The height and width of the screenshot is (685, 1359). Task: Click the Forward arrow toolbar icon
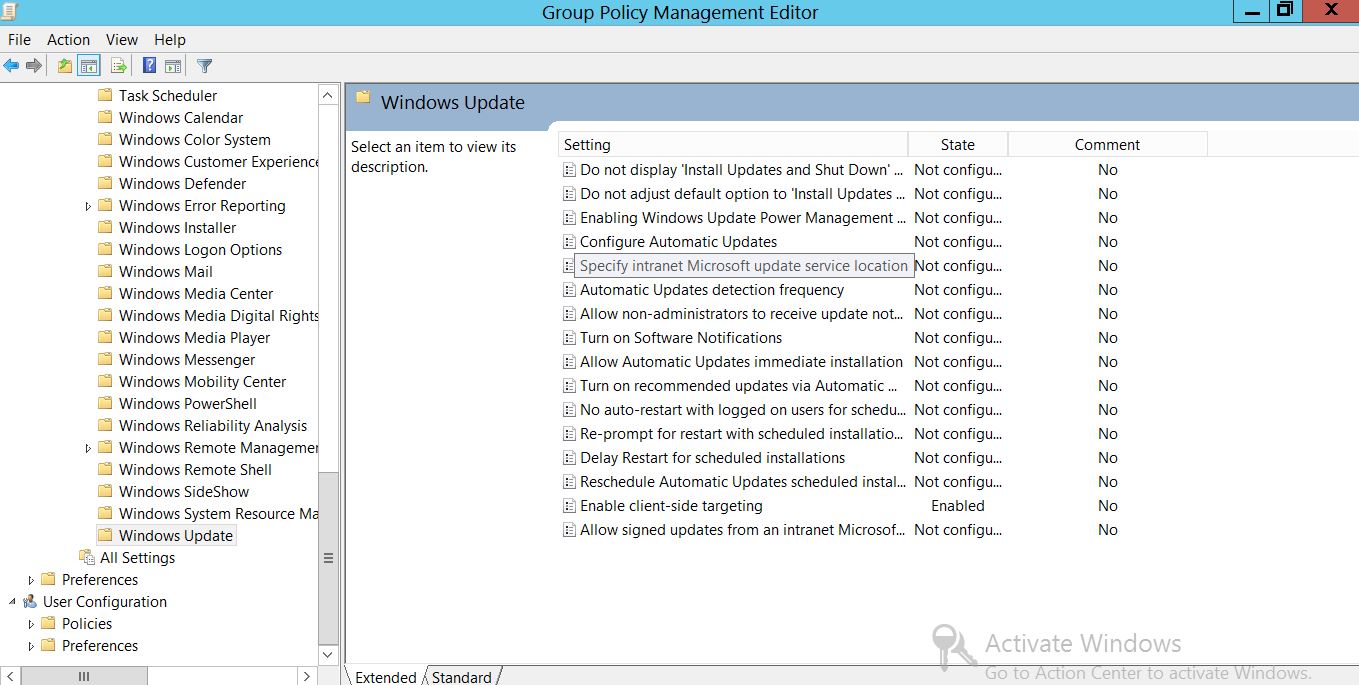click(34, 66)
